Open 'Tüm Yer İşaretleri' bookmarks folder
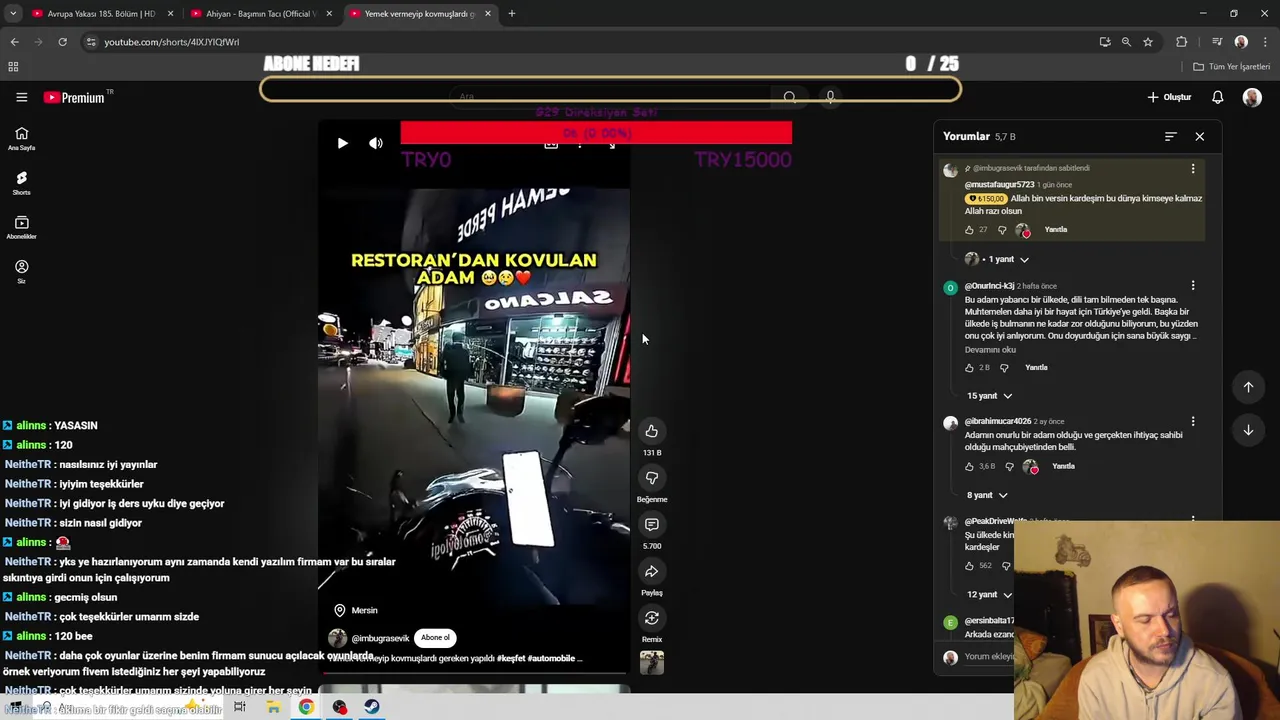This screenshot has height=720, width=1280. (1232, 67)
